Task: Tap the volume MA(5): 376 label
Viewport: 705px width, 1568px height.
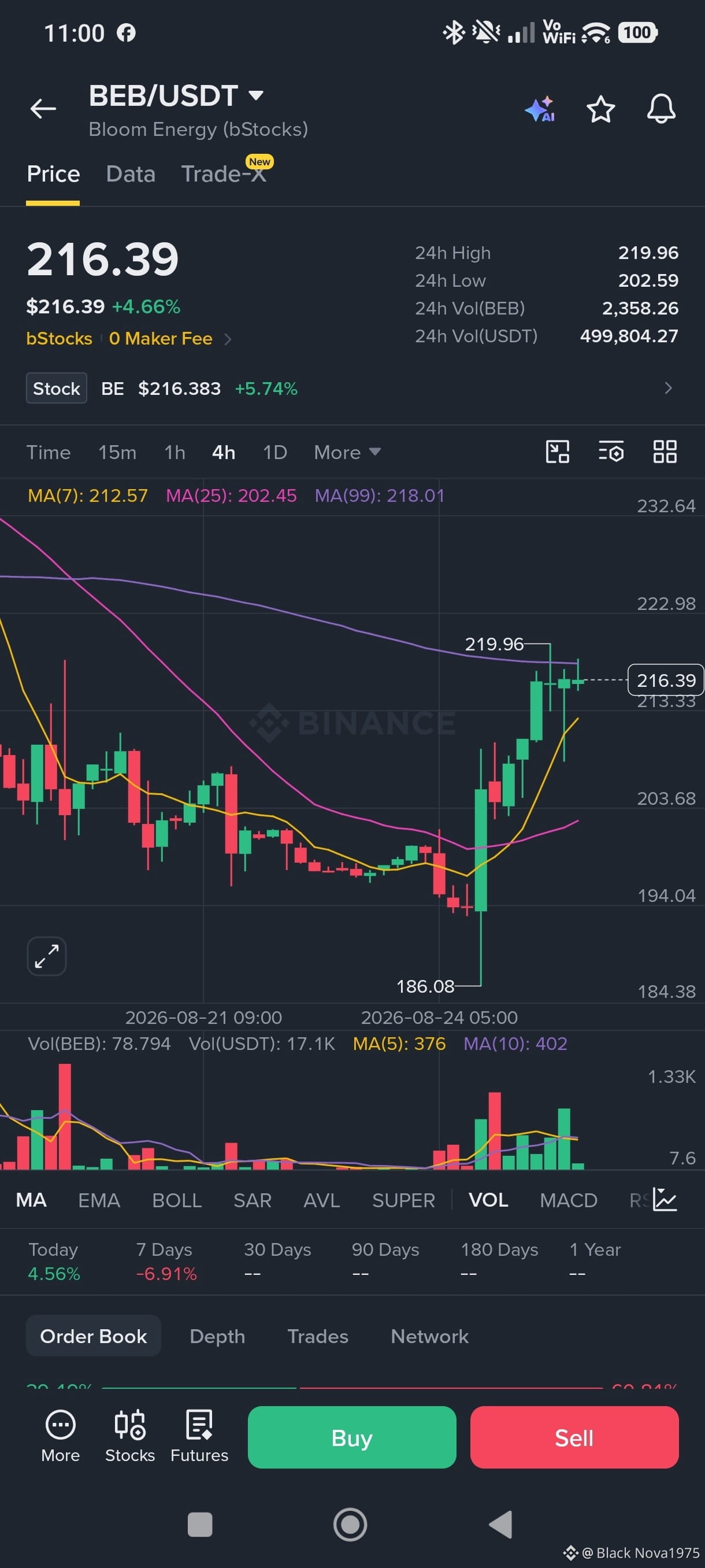Action: click(x=399, y=1043)
